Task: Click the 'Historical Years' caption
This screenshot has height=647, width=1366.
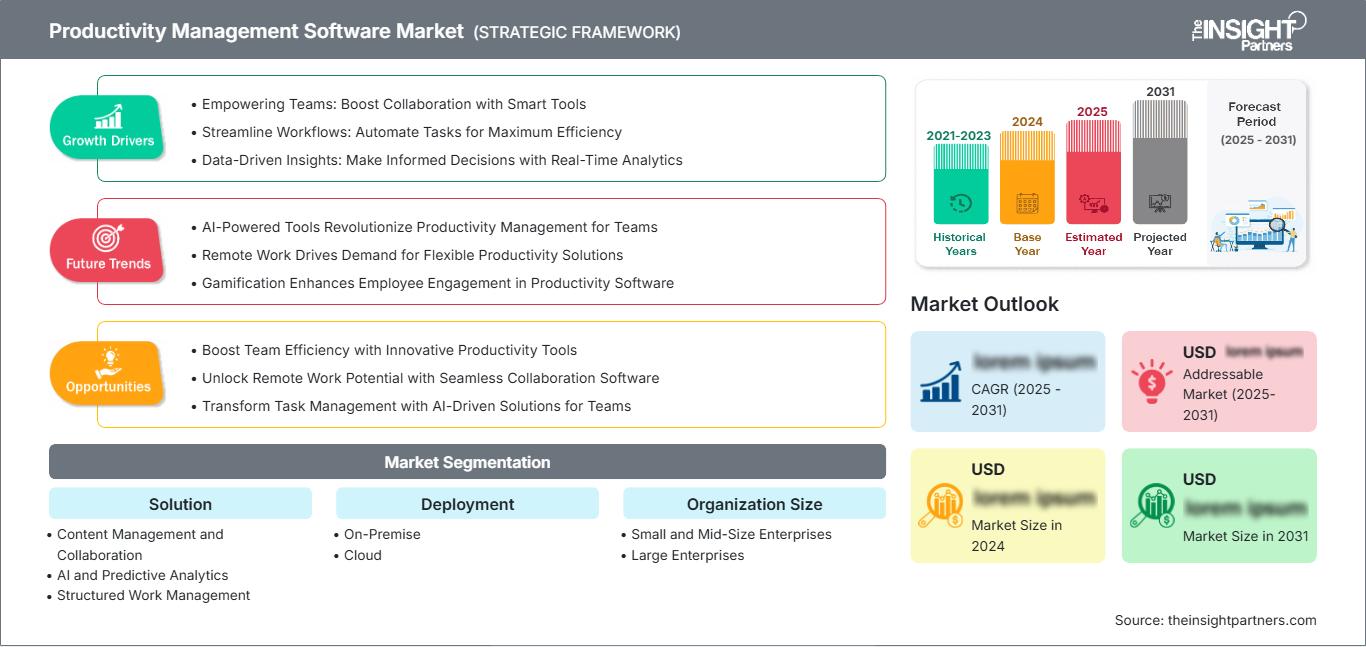Action: 960,244
